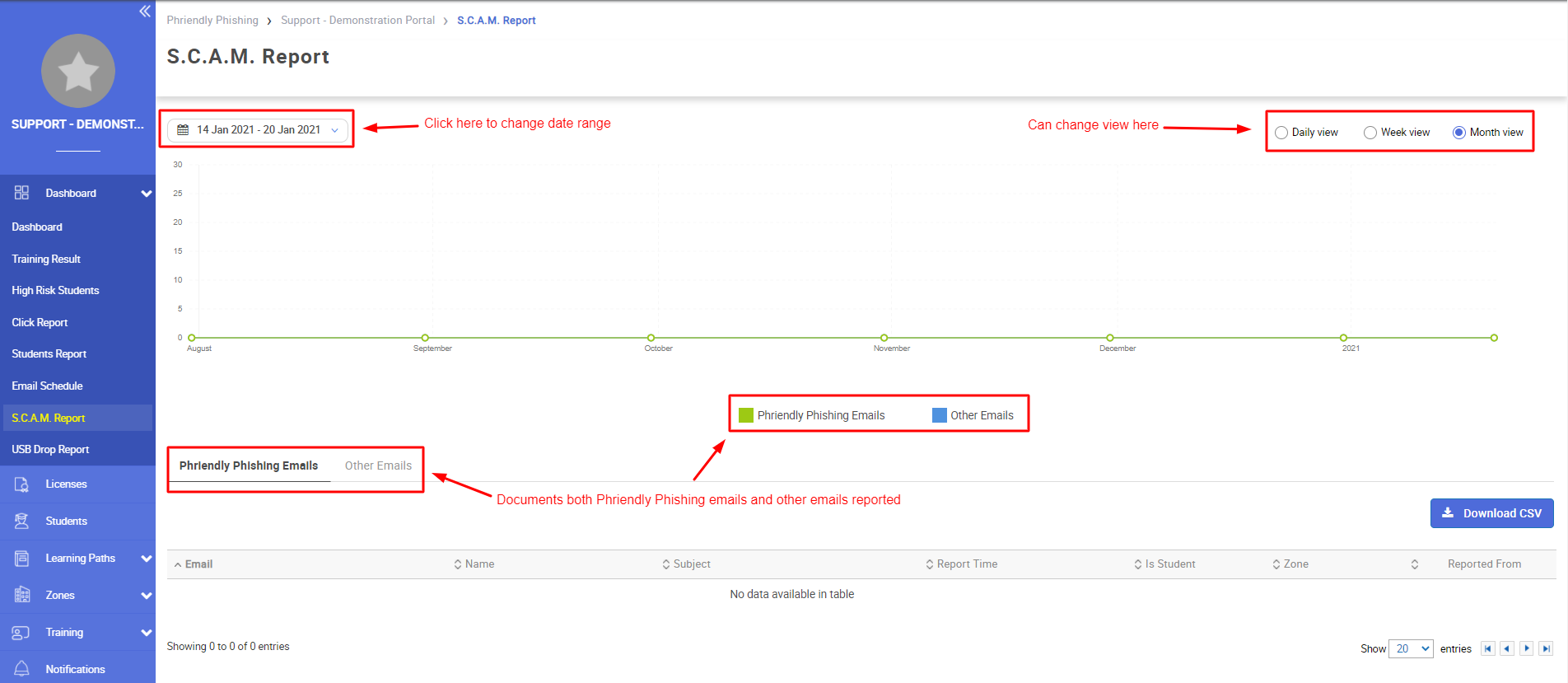Go to last page of table
The width and height of the screenshot is (1568, 683).
click(x=1546, y=648)
